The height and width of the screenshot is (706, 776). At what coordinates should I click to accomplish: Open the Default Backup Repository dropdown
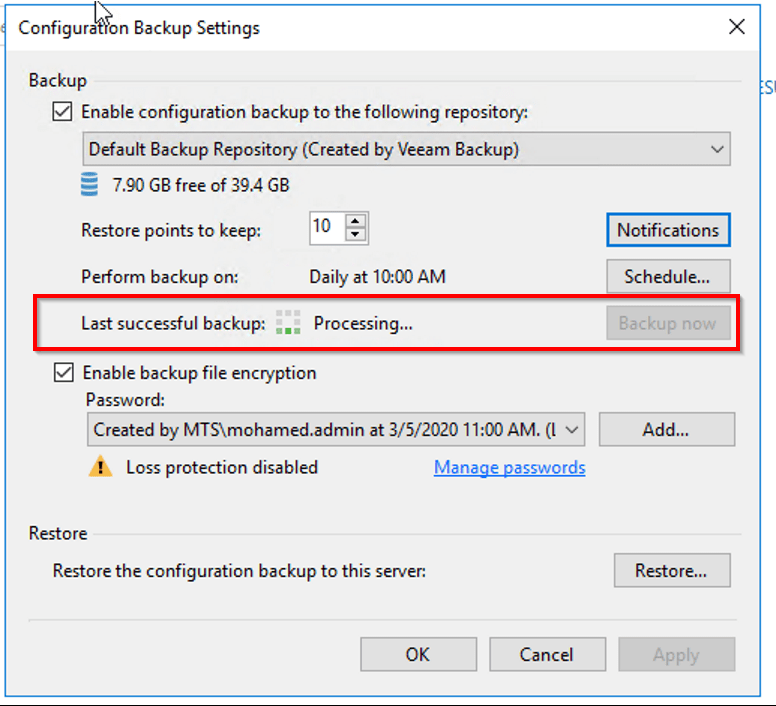[x=716, y=149]
